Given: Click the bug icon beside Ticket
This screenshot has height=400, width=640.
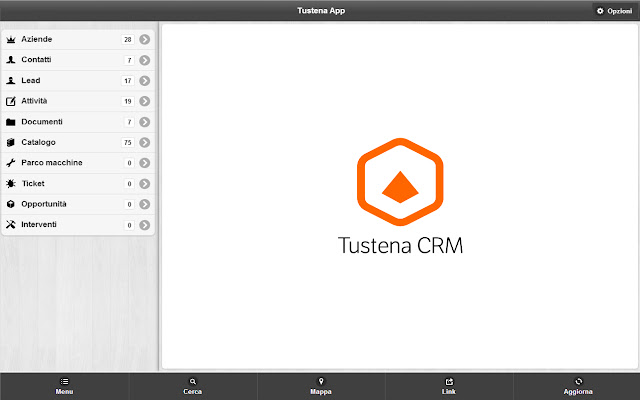Looking at the screenshot, I should tap(11, 184).
